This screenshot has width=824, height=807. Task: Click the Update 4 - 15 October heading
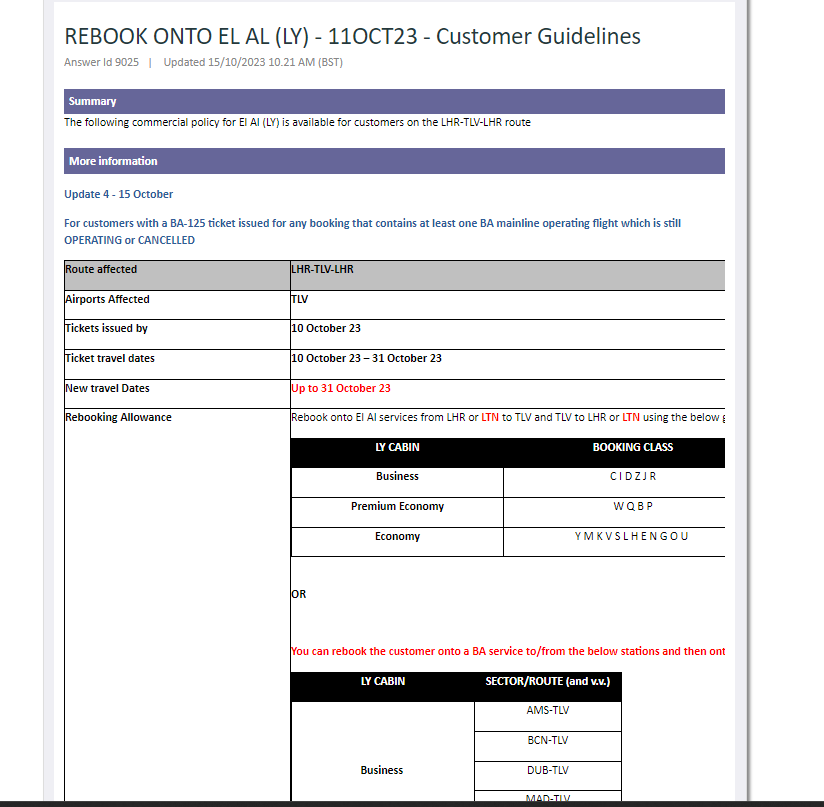click(119, 194)
